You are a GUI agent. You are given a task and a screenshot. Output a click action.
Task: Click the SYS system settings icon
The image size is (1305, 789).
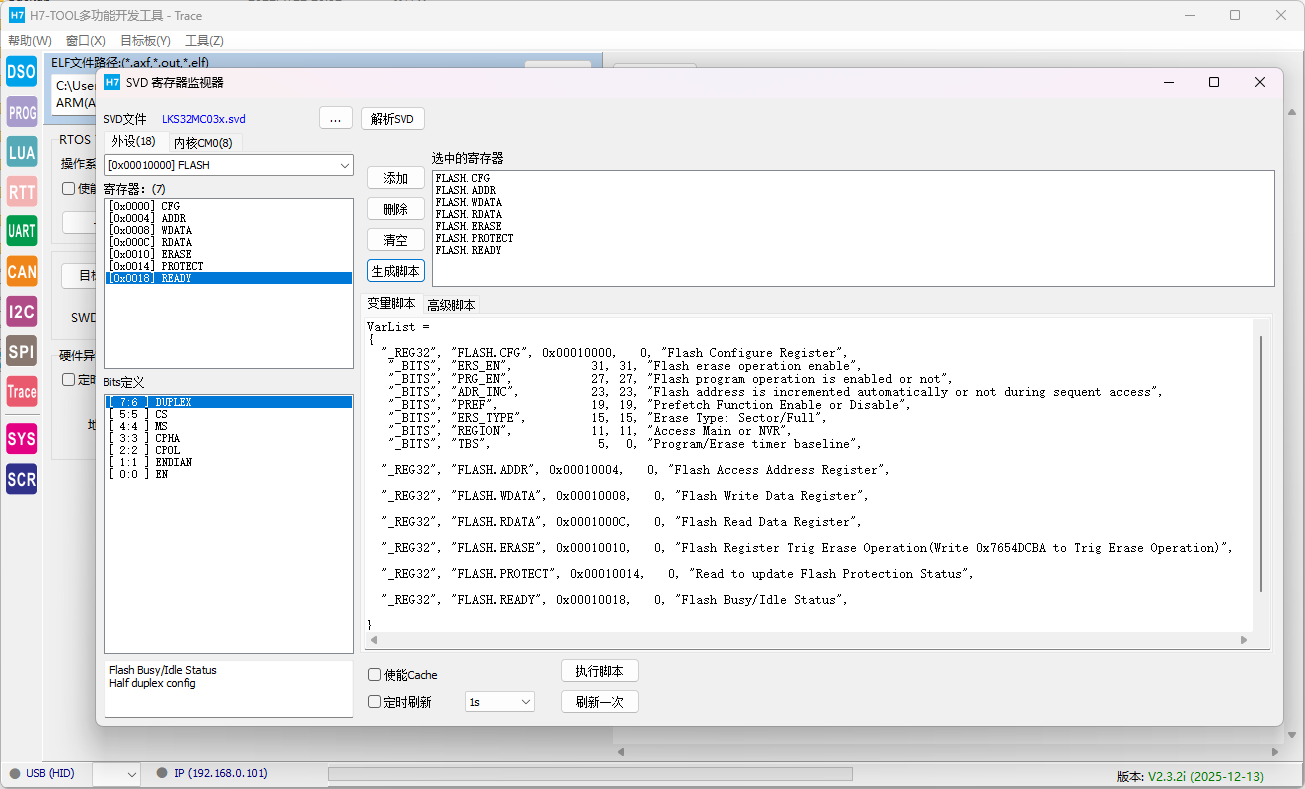pyautogui.click(x=21, y=438)
